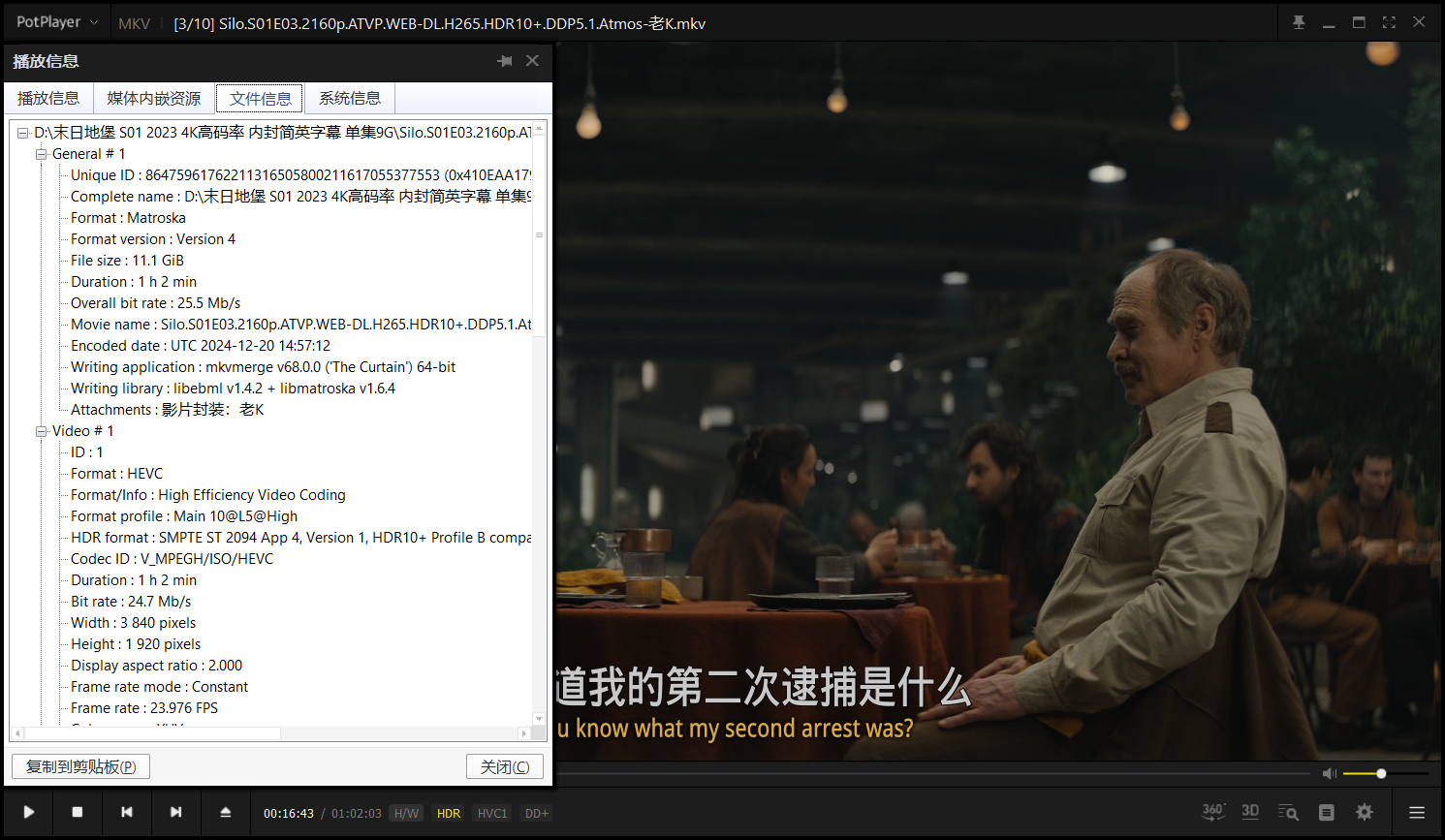
Task: Select the 'Movie name' row
Action: tap(300, 325)
